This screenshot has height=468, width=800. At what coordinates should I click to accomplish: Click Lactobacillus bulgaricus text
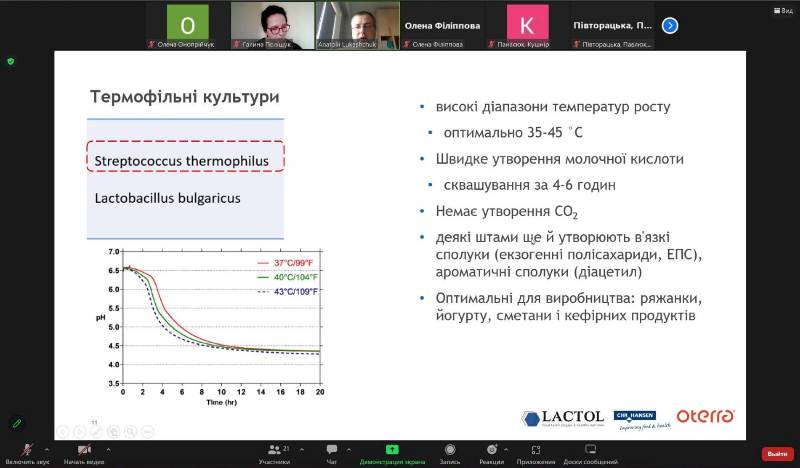[x=167, y=198]
